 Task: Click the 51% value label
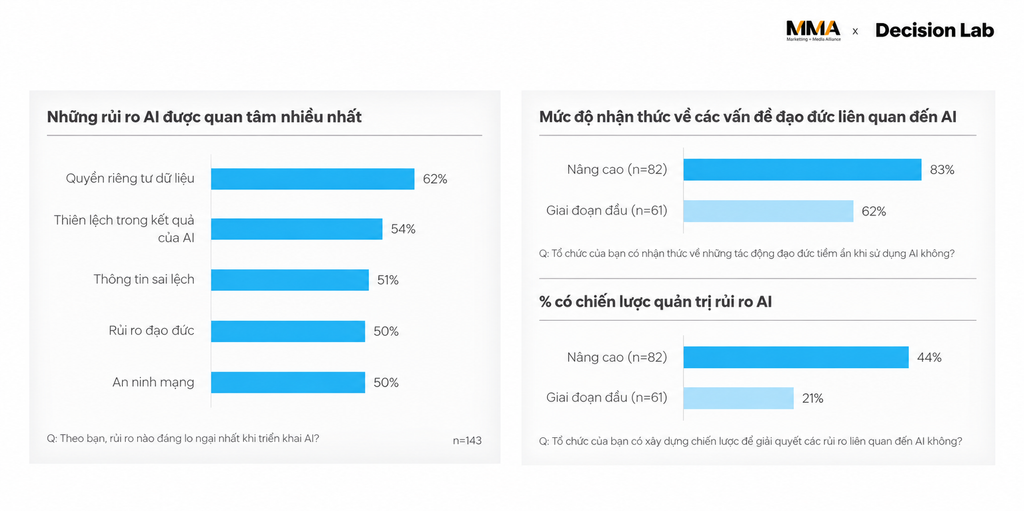pos(388,280)
